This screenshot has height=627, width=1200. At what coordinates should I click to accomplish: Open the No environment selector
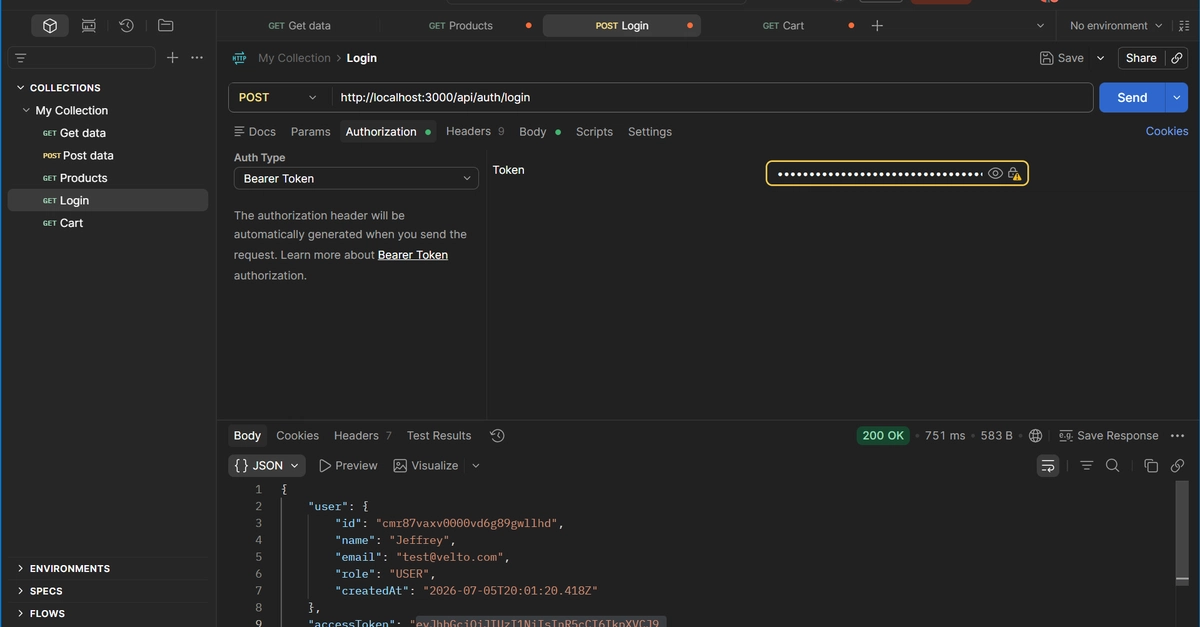point(1116,26)
